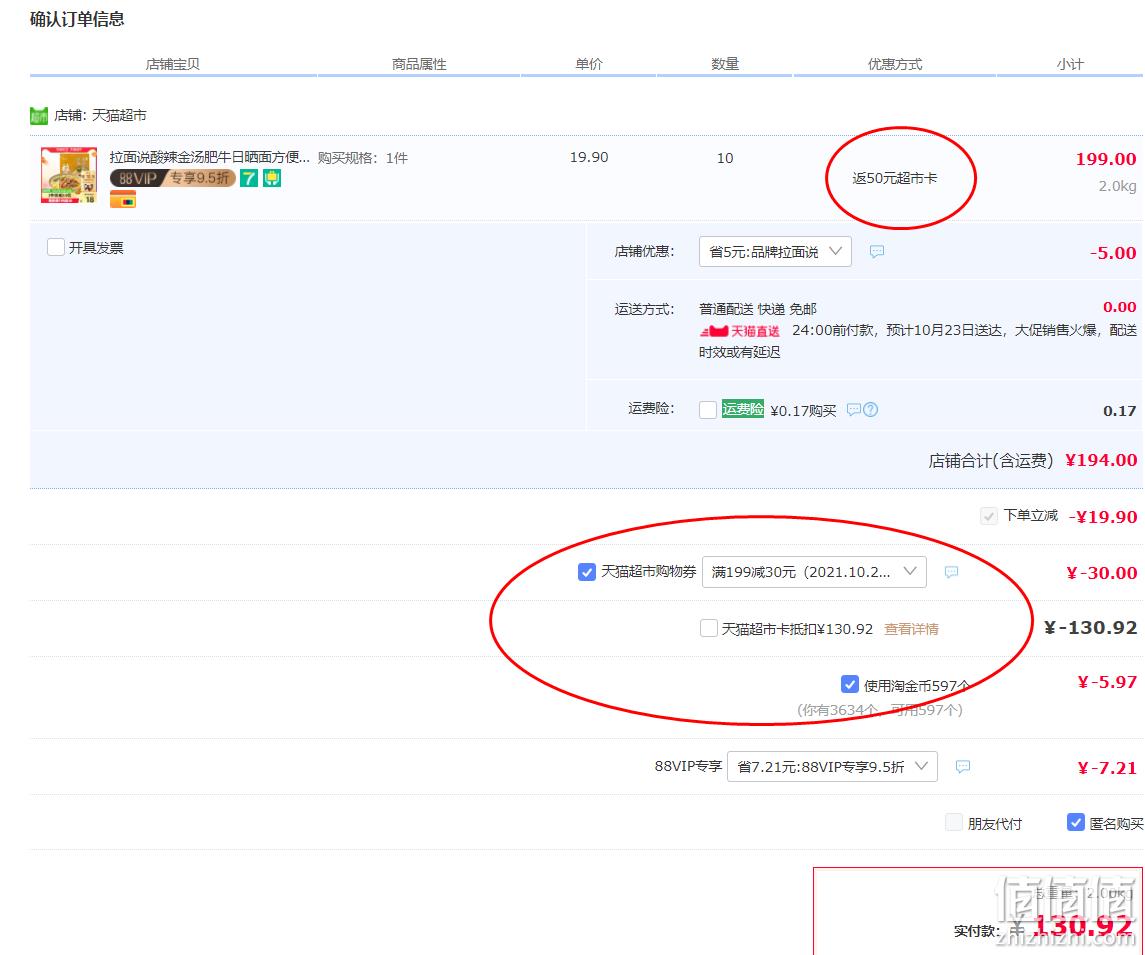This screenshot has height=955, width=1145.
Task: Click the -5.00 store discount amount
Action: click(x=1113, y=253)
